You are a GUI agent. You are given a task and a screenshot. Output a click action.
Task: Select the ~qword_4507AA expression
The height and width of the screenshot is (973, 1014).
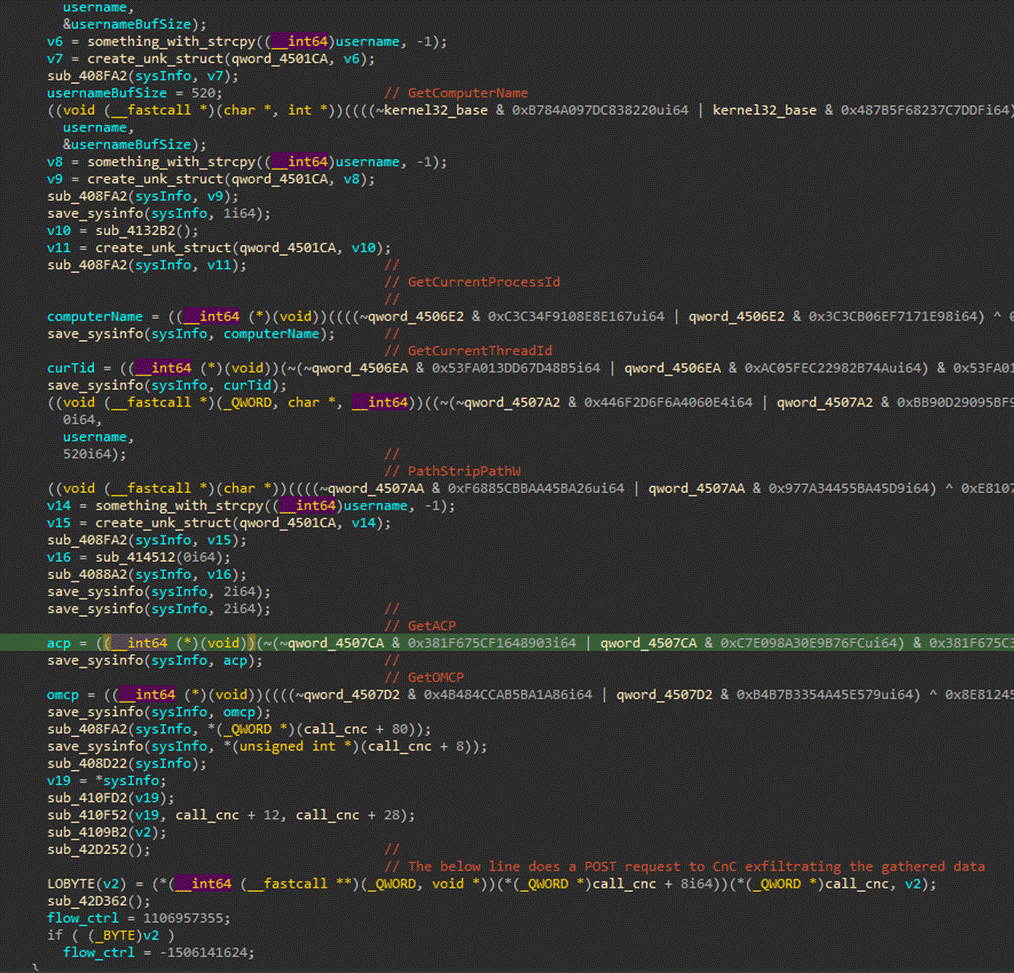(x=371, y=489)
